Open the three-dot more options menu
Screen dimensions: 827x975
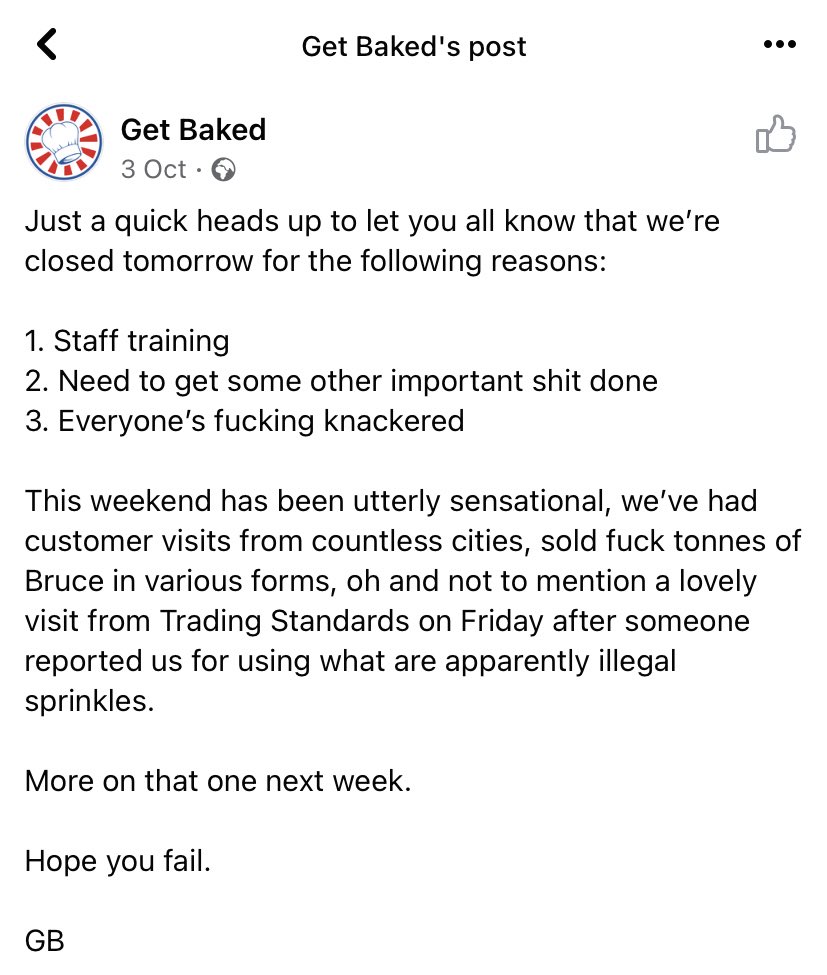pos(779,45)
